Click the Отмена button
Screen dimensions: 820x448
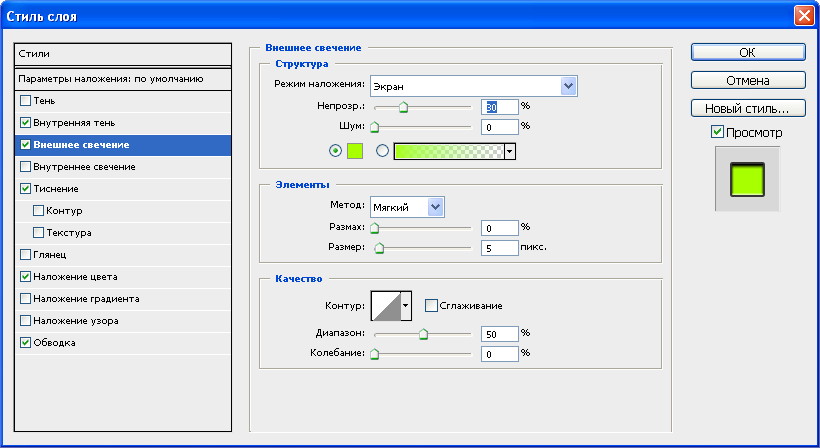tap(748, 81)
